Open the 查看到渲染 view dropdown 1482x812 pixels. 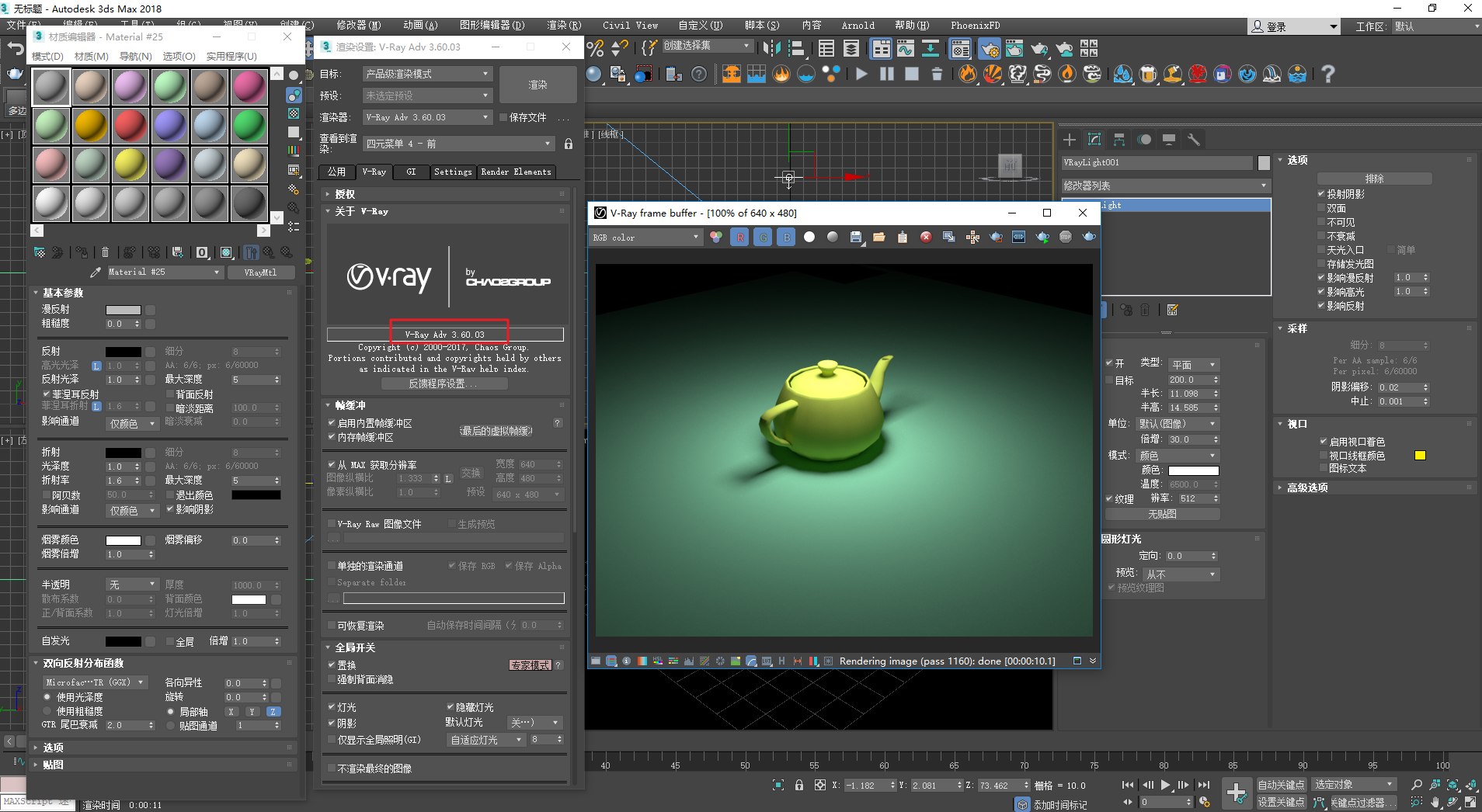click(459, 144)
